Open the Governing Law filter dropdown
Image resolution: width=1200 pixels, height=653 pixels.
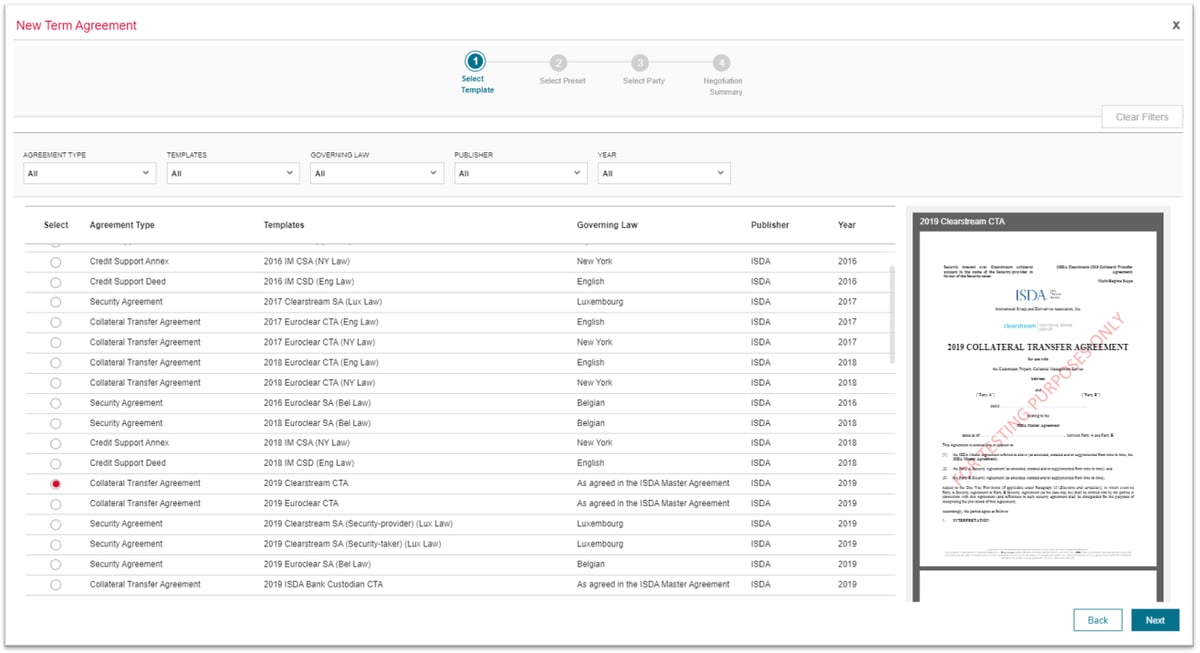[x=377, y=173]
